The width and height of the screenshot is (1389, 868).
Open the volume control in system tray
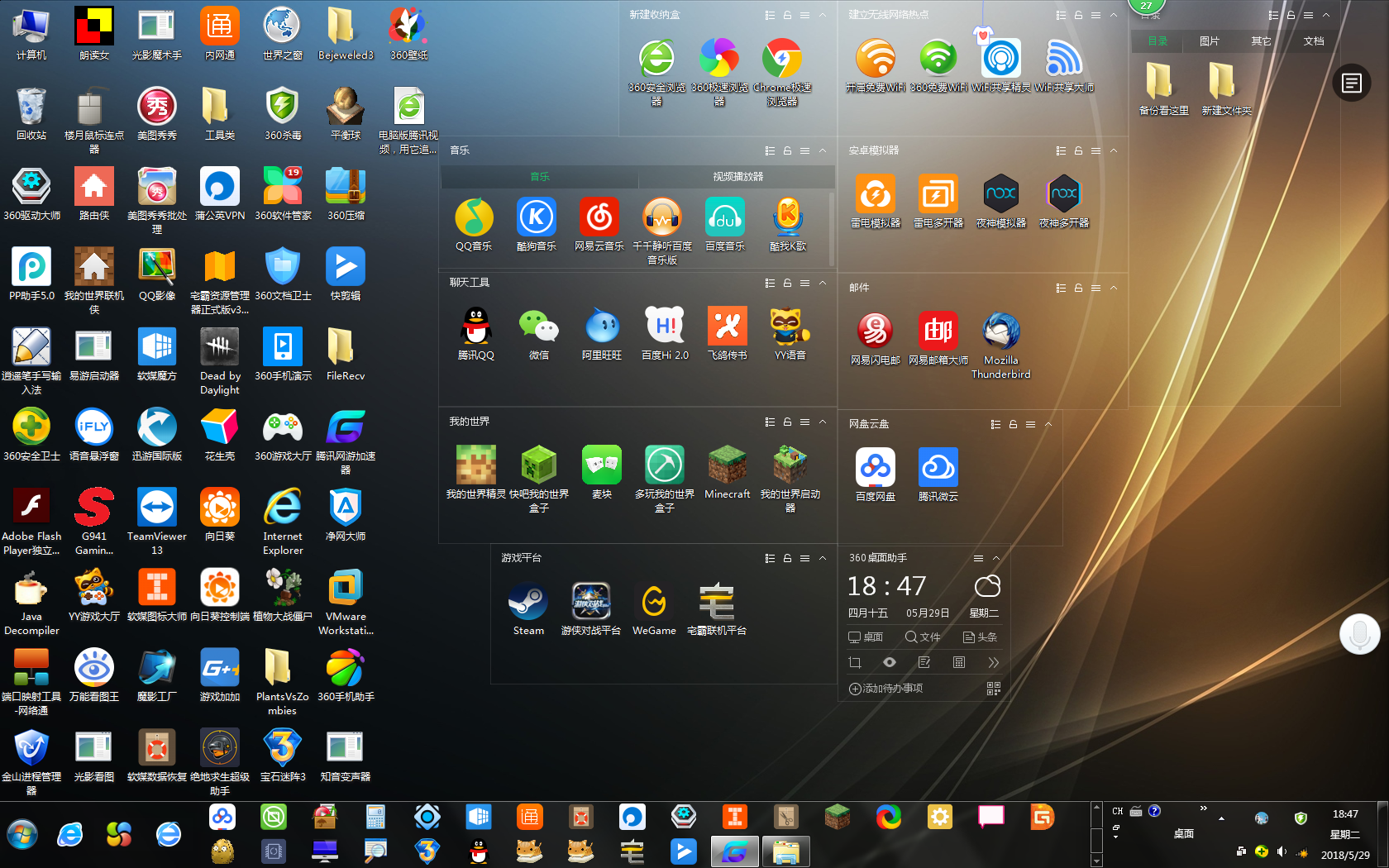(1282, 851)
